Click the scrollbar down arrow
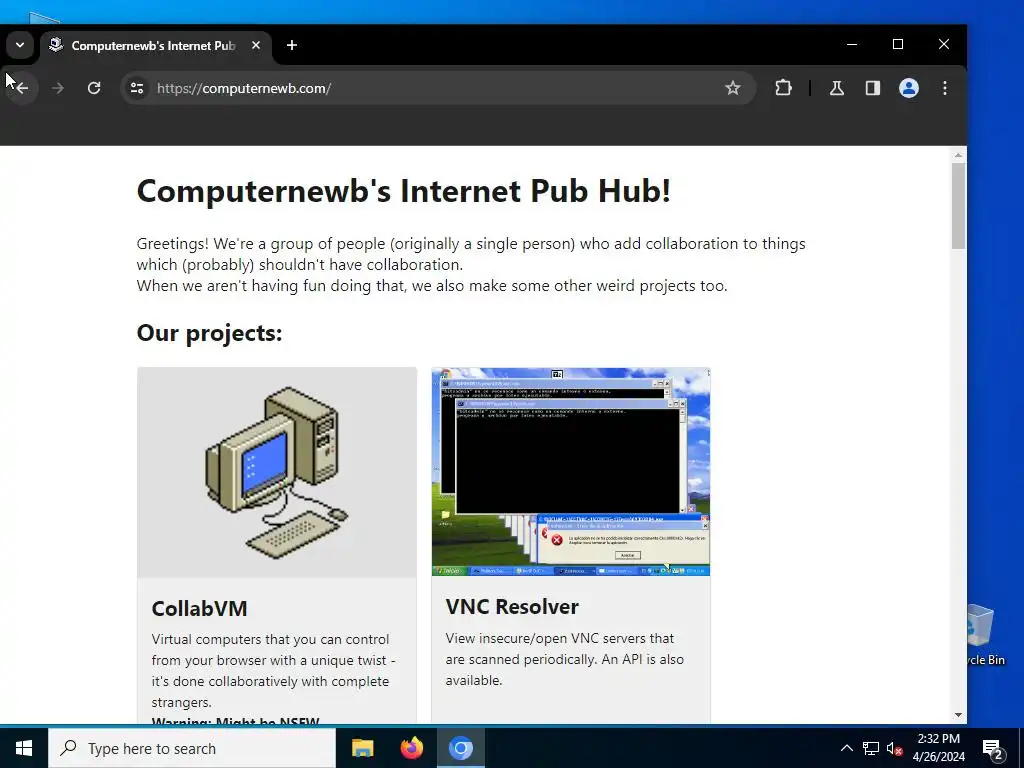 tap(958, 715)
